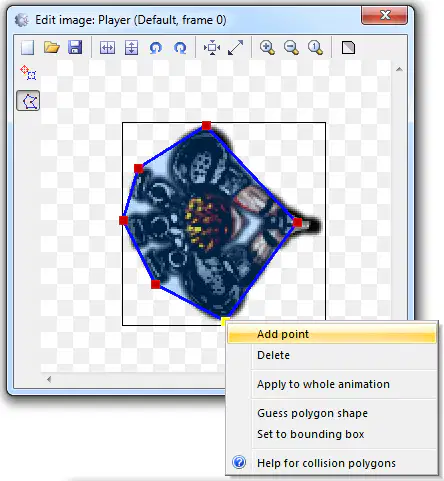Flip the image vertically
This screenshot has height=481, width=444.
point(131,48)
